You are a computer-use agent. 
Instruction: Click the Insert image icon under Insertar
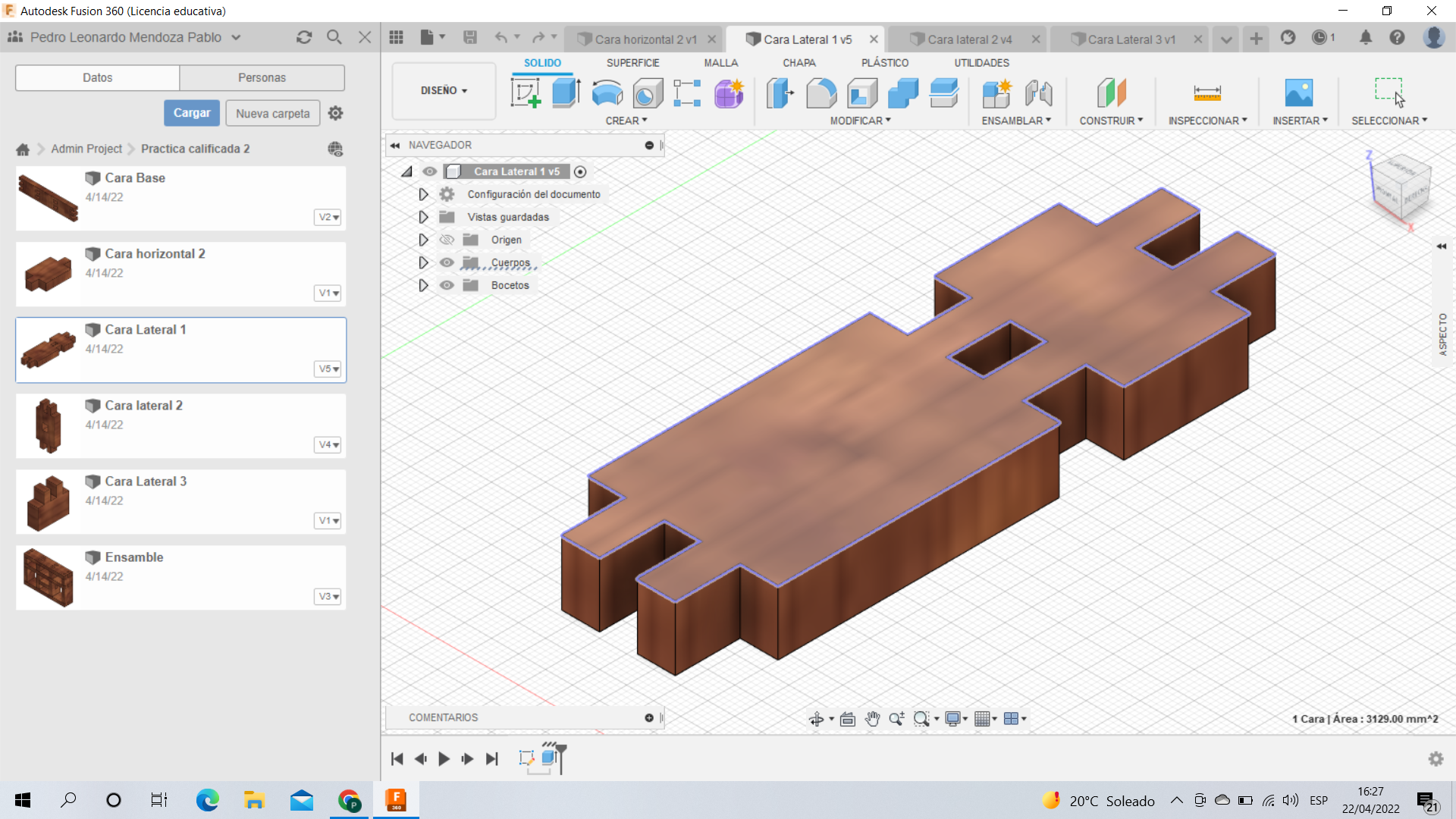click(1299, 93)
